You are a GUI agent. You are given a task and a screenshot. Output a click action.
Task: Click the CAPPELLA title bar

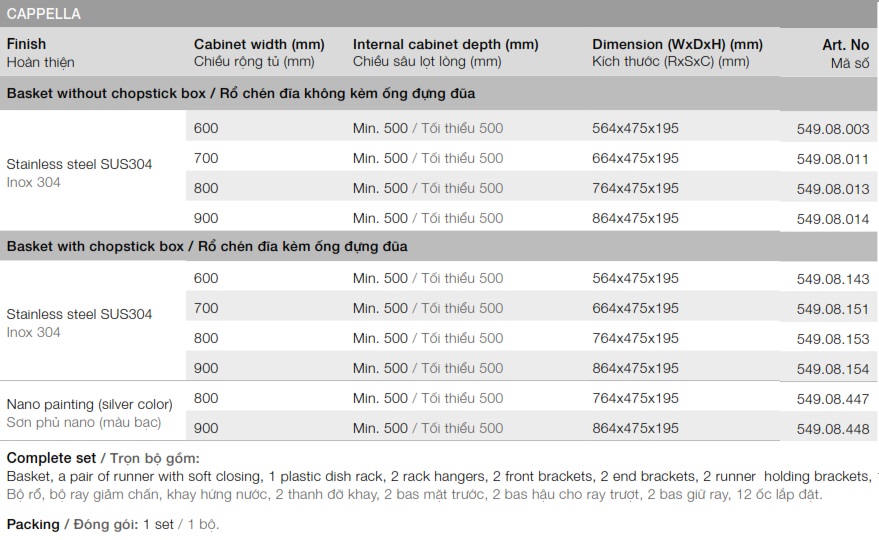click(x=44, y=14)
